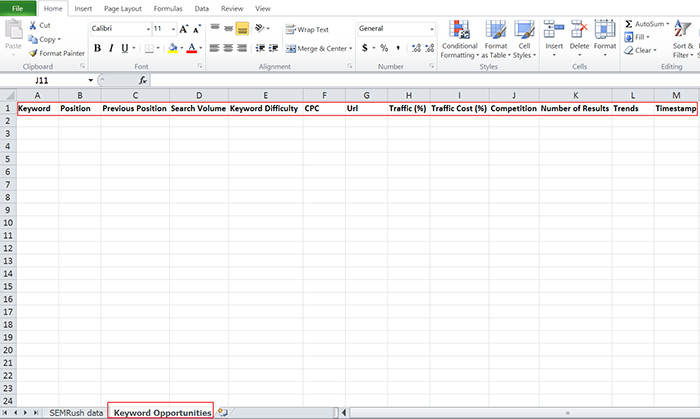Switch to the Review tab
Viewport: 700px width, 419px height.
(232, 8)
